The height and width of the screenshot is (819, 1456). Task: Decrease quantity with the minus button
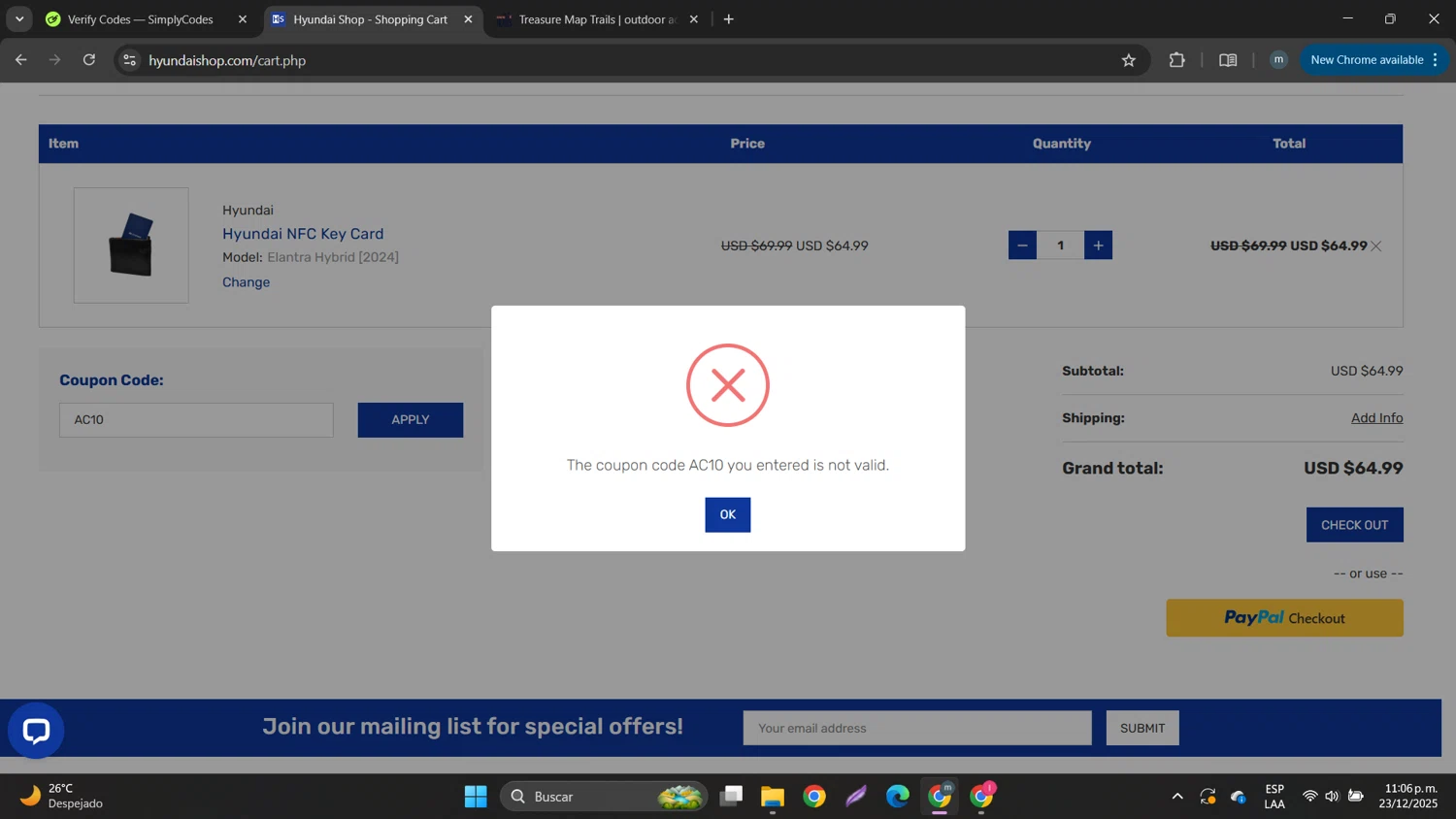[1022, 246]
